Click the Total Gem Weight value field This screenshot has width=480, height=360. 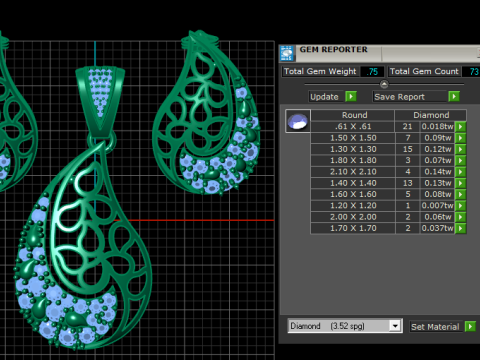[x=372, y=72]
